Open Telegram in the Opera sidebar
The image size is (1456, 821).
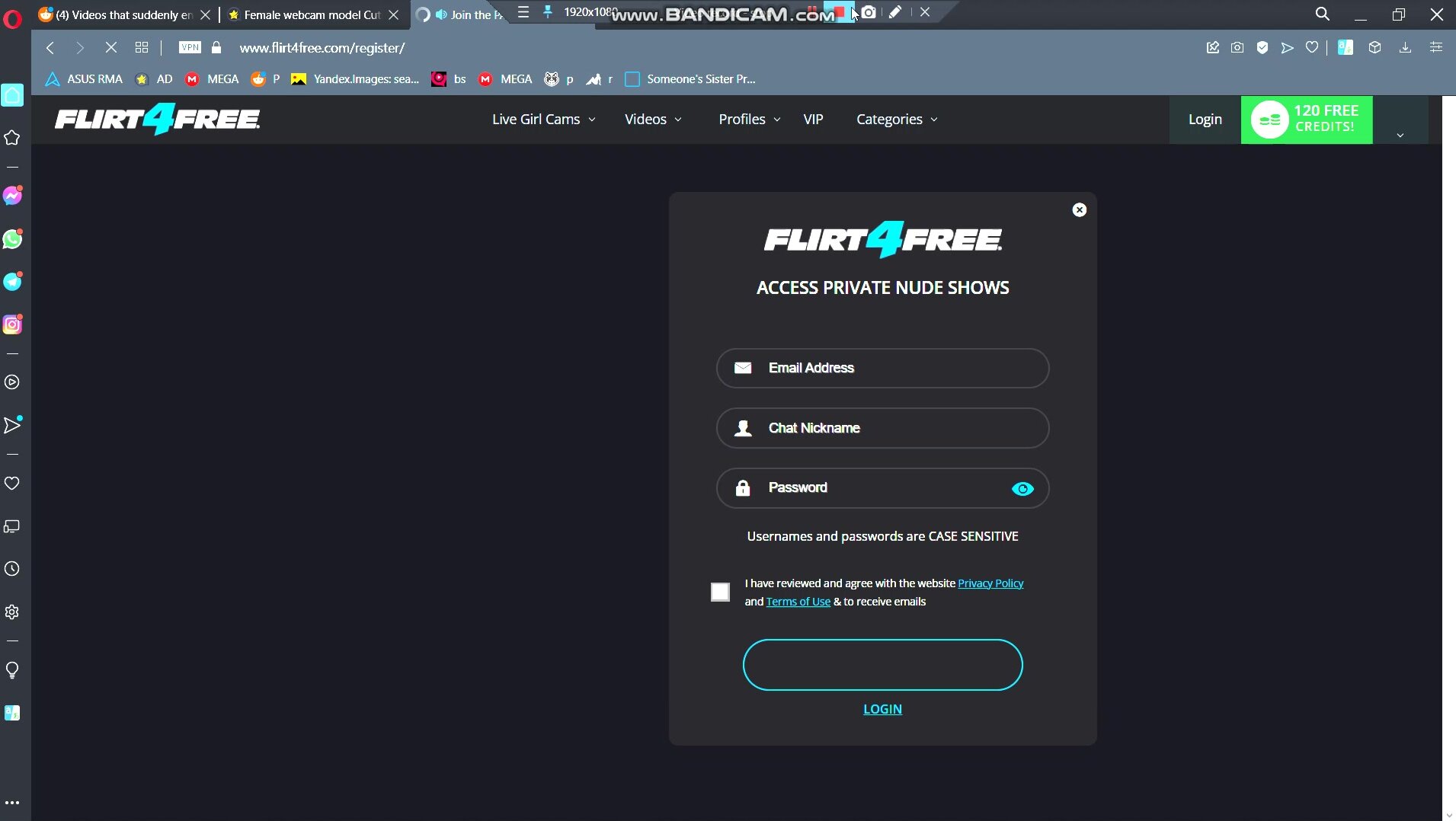point(12,282)
